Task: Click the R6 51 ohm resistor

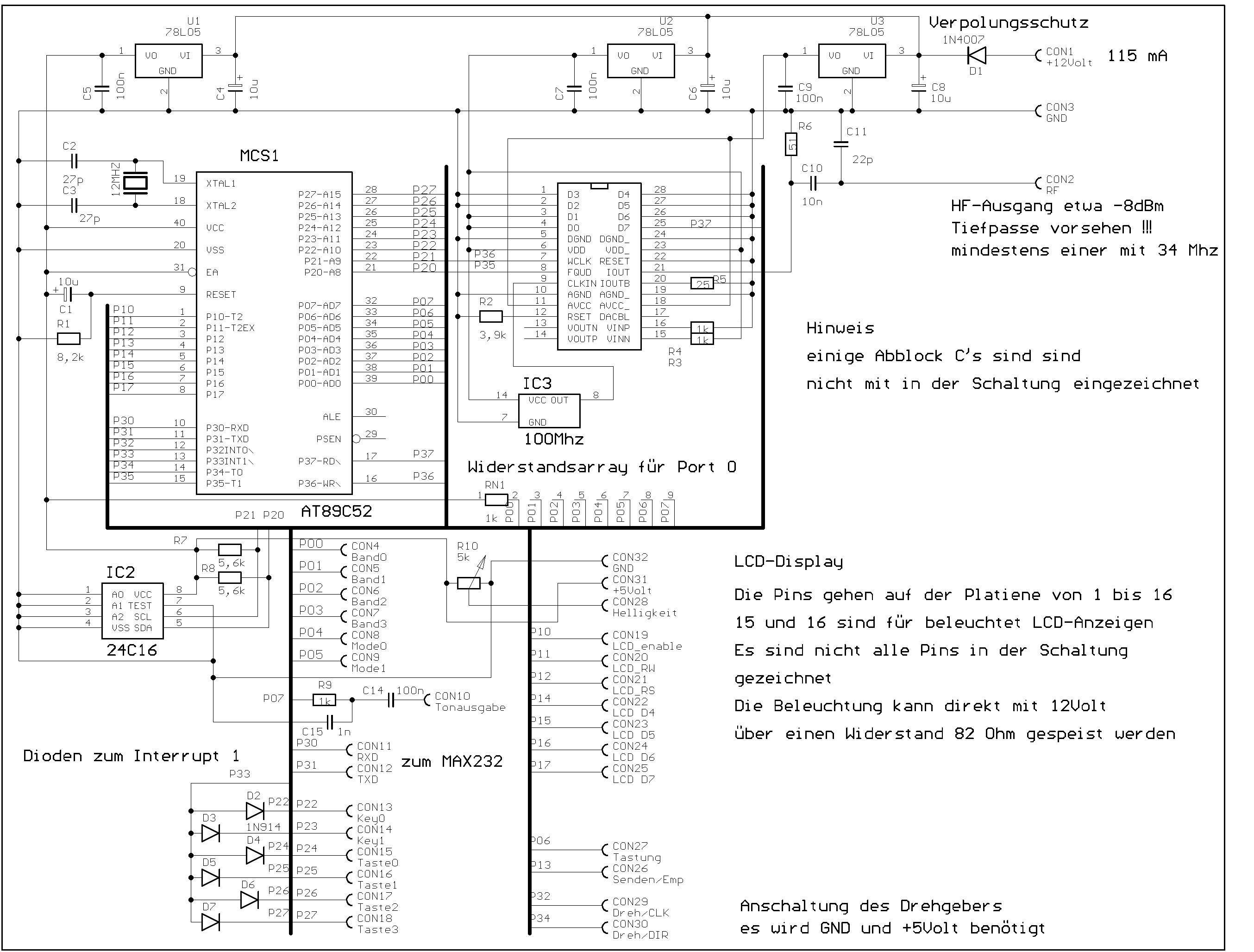Action: [791, 144]
